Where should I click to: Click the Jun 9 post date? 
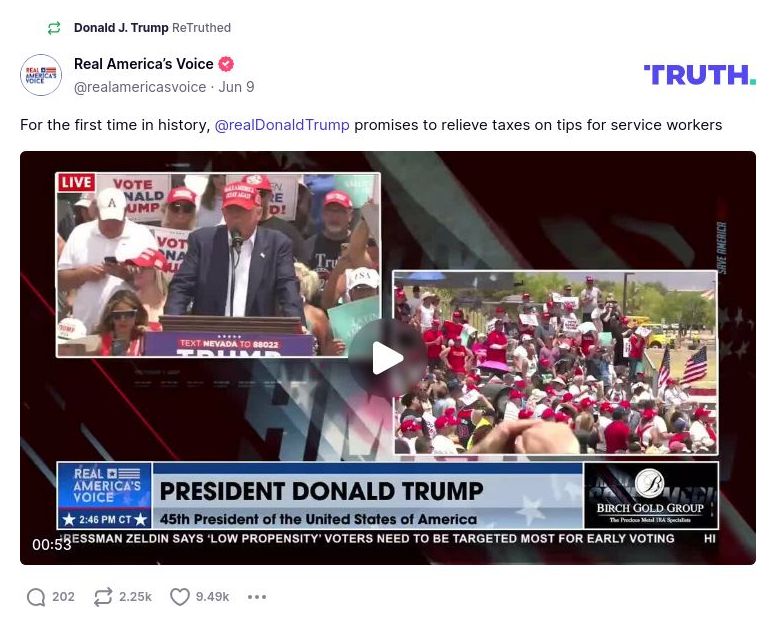click(236, 87)
